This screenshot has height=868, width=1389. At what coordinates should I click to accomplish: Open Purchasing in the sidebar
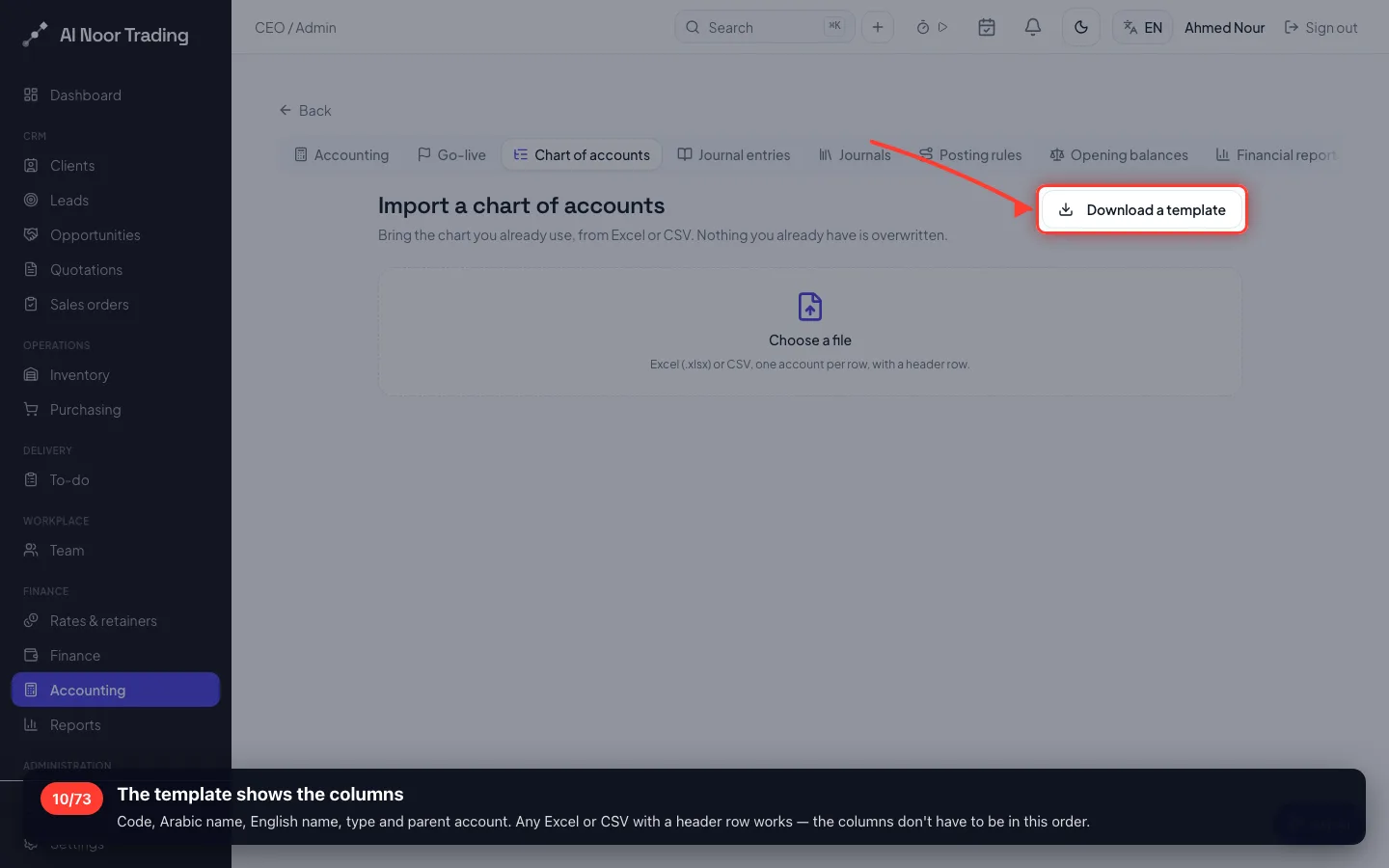tap(116, 409)
